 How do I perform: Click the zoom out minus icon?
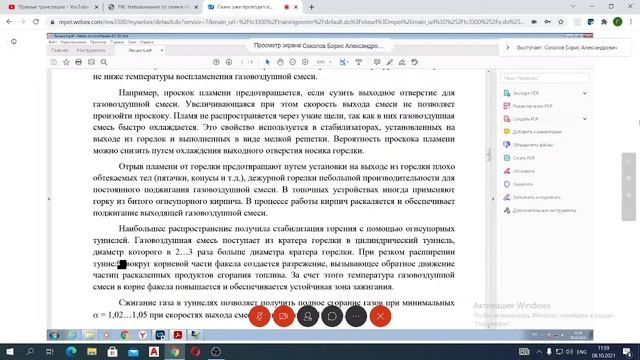coord(292,62)
